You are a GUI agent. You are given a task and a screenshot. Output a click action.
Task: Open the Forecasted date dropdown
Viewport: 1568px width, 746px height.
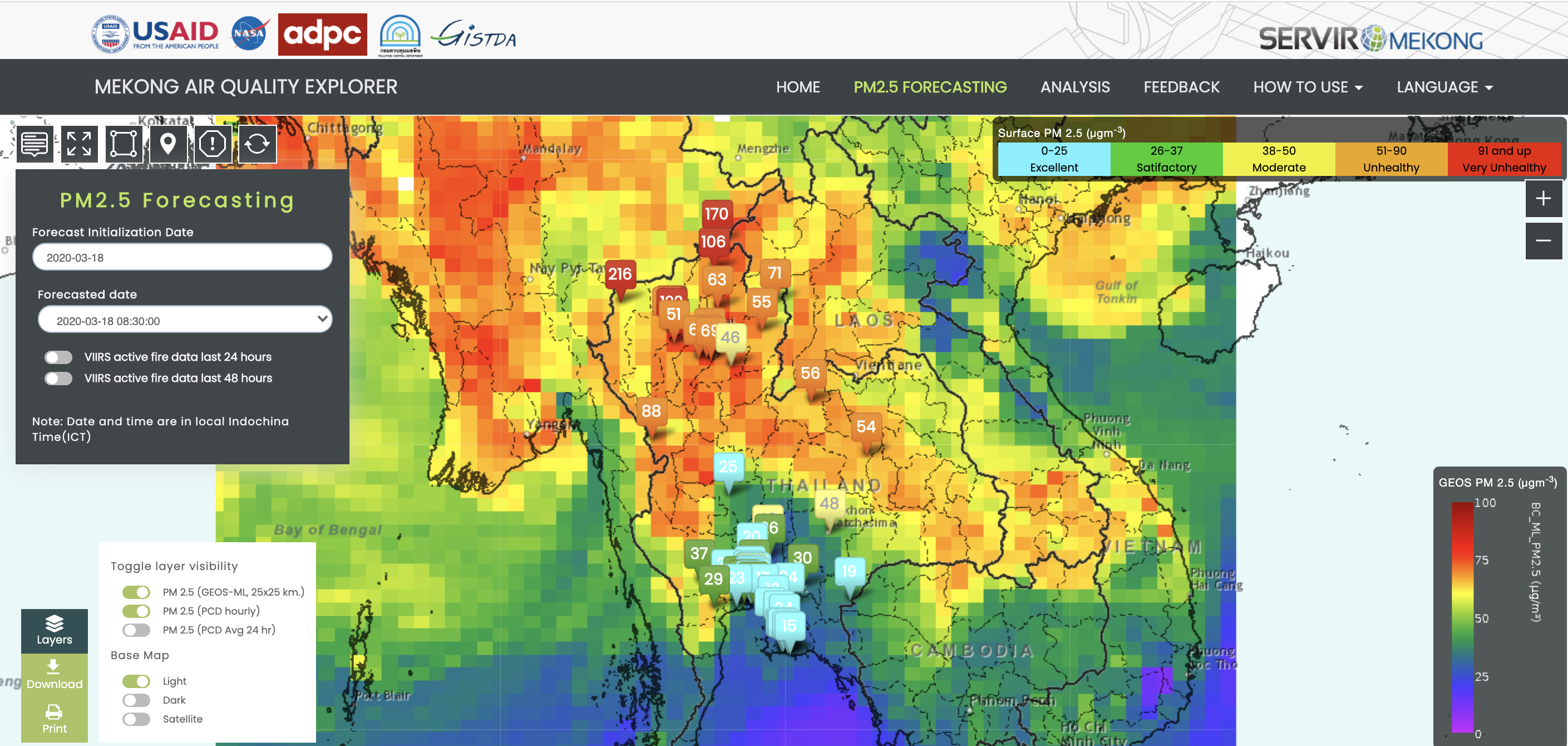(185, 320)
